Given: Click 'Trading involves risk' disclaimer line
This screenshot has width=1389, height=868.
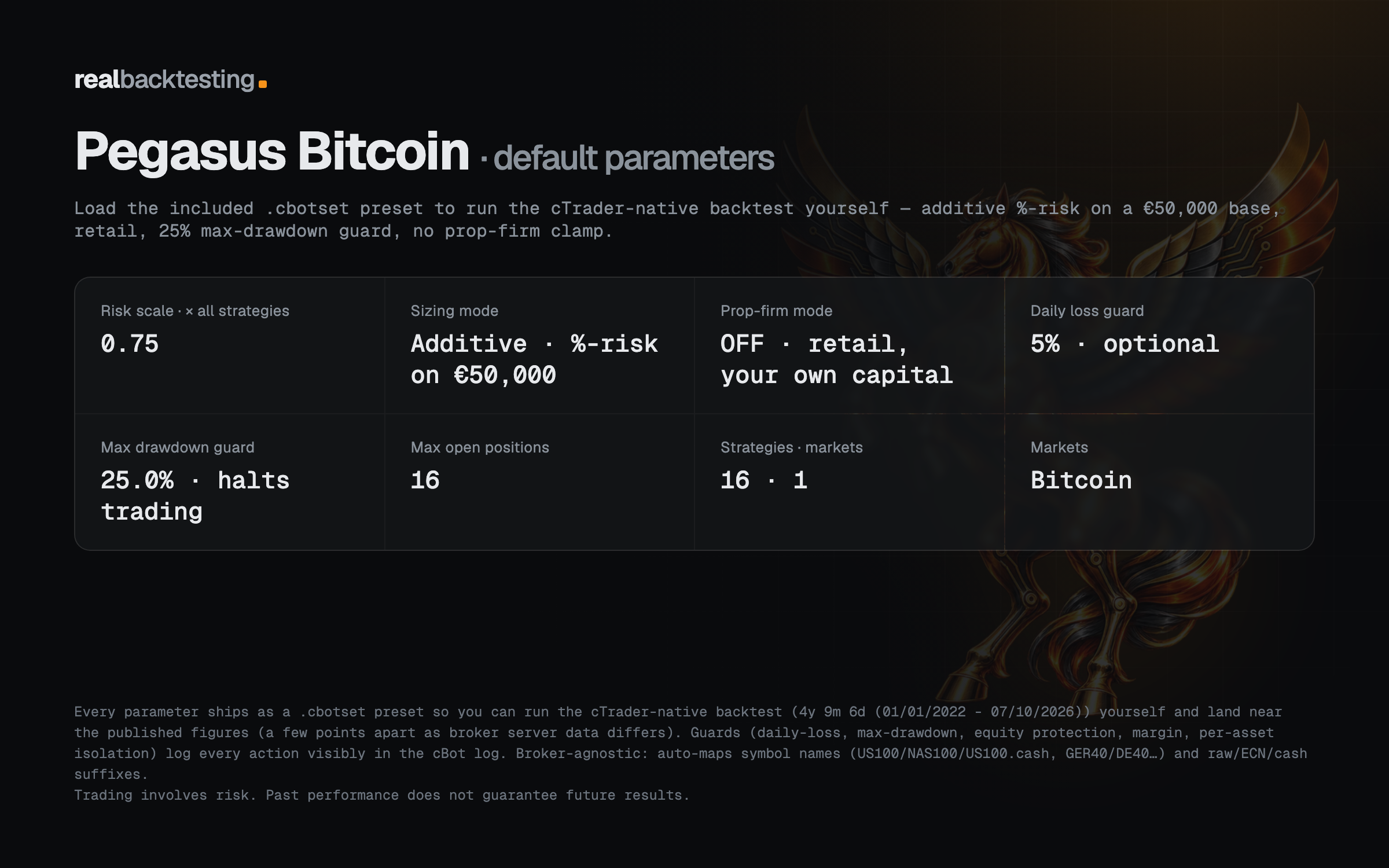Looking at the screenshot, I should coord(382,795).
